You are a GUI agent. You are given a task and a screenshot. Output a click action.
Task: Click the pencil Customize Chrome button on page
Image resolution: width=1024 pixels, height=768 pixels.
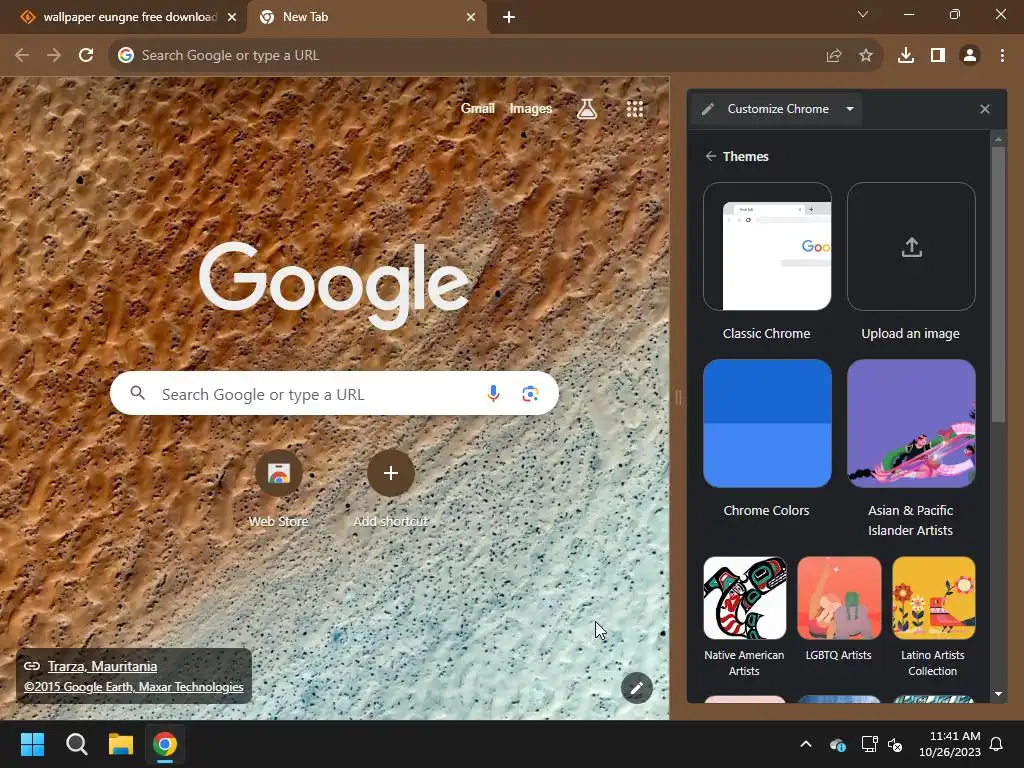click(x=637, y=687)
